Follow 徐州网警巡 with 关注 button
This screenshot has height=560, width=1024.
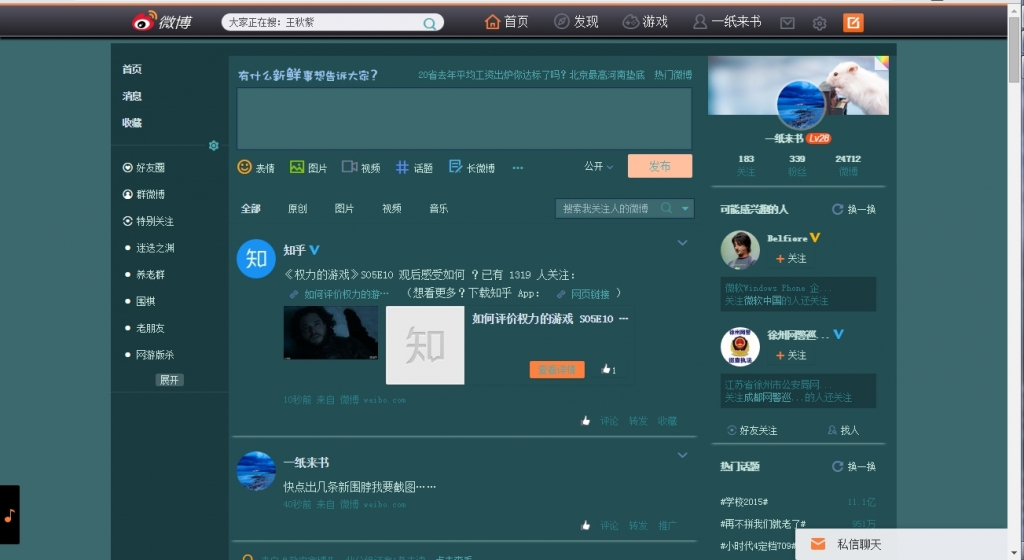click(791, 355)
